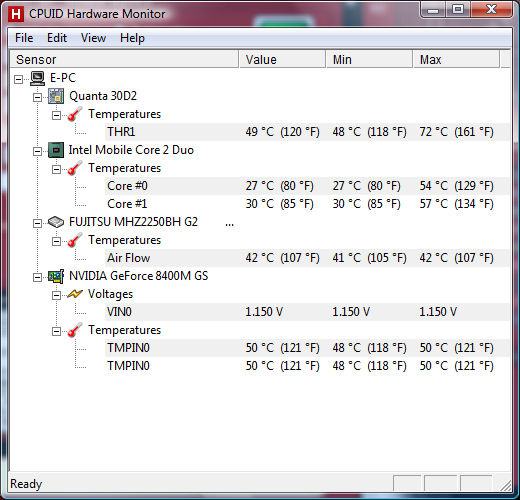Viewport: 520px width, 500px height.
Task: Collapse Temperatures under Intel Core 2 Duo
Action: pyautogui.click(x=56, y=169)
